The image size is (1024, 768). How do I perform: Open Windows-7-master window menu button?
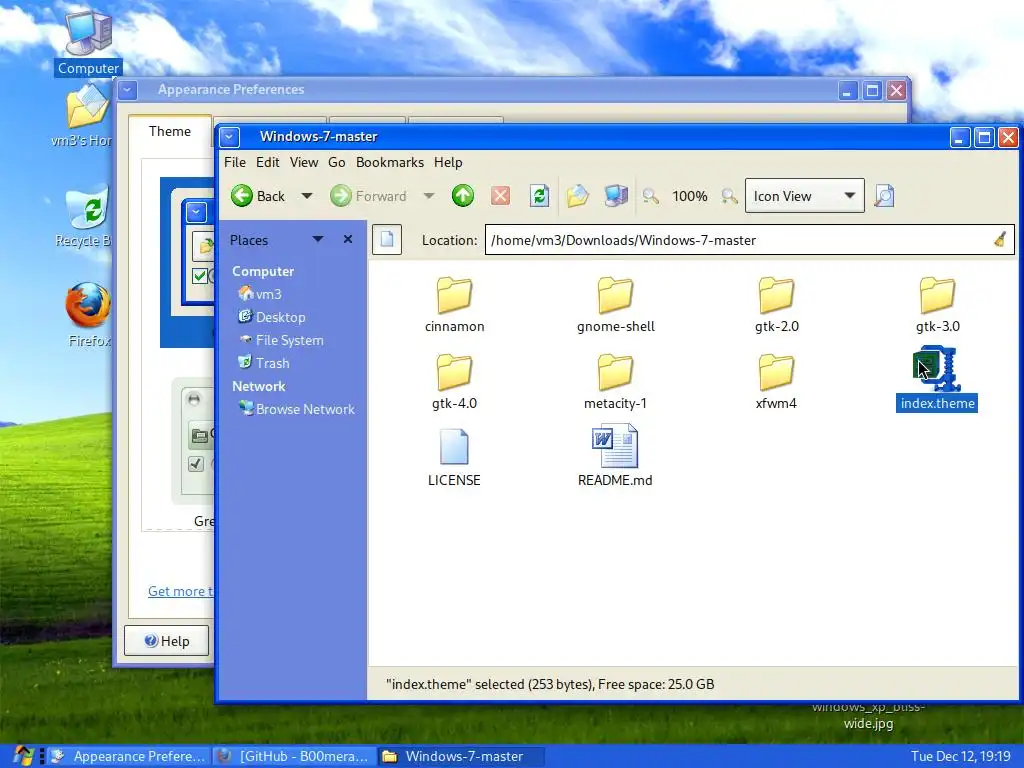[x=230, y=137]
